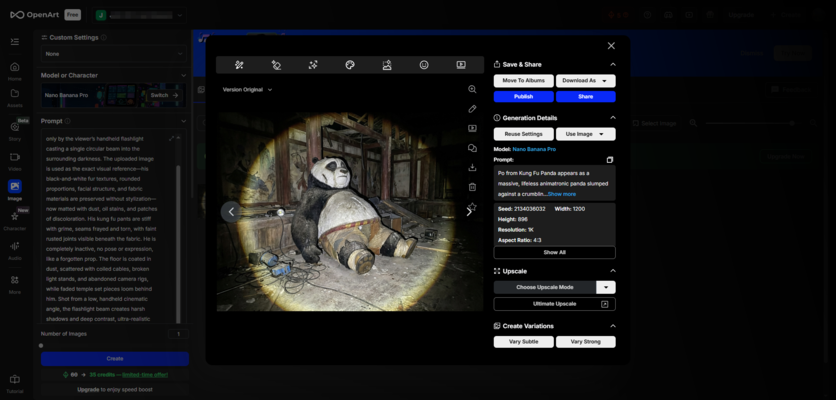Go to next image with right arrow

point(468,211)
